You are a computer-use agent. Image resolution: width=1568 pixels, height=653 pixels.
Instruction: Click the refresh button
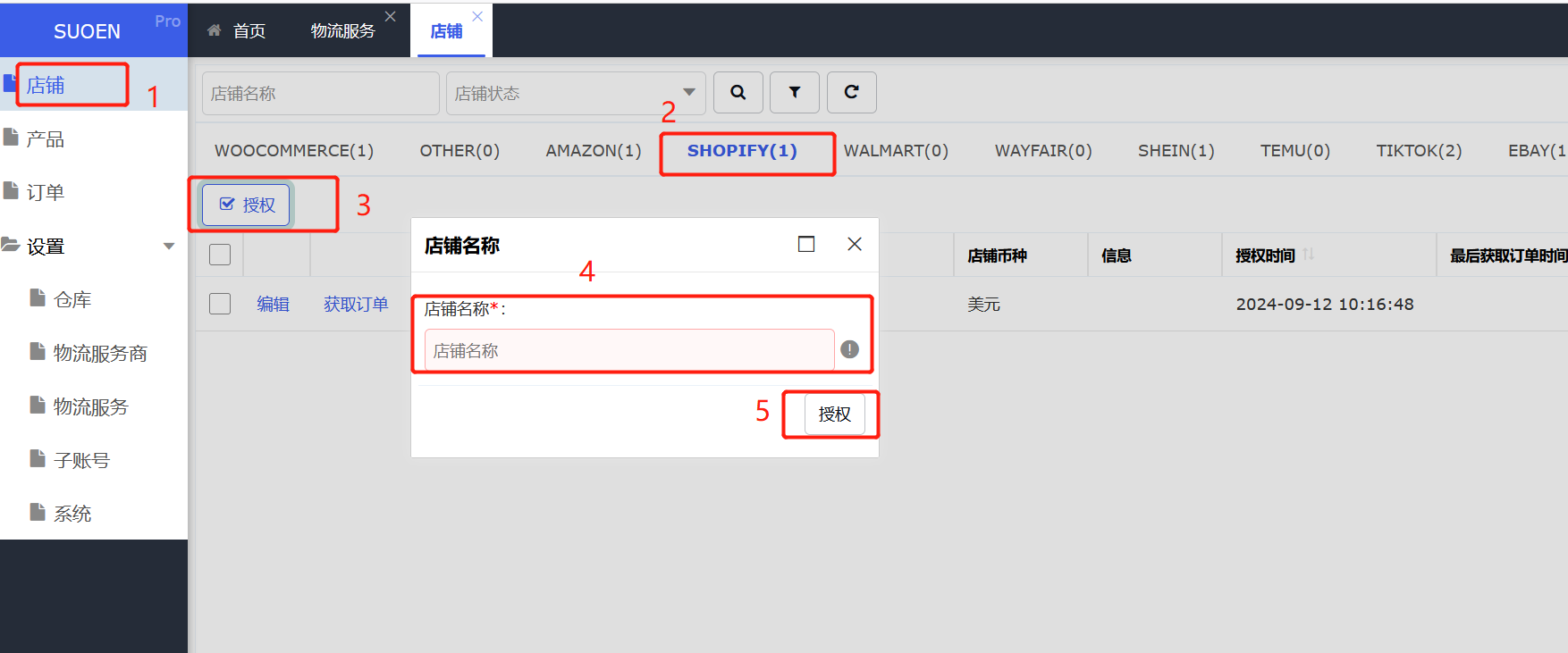(851, 92)
